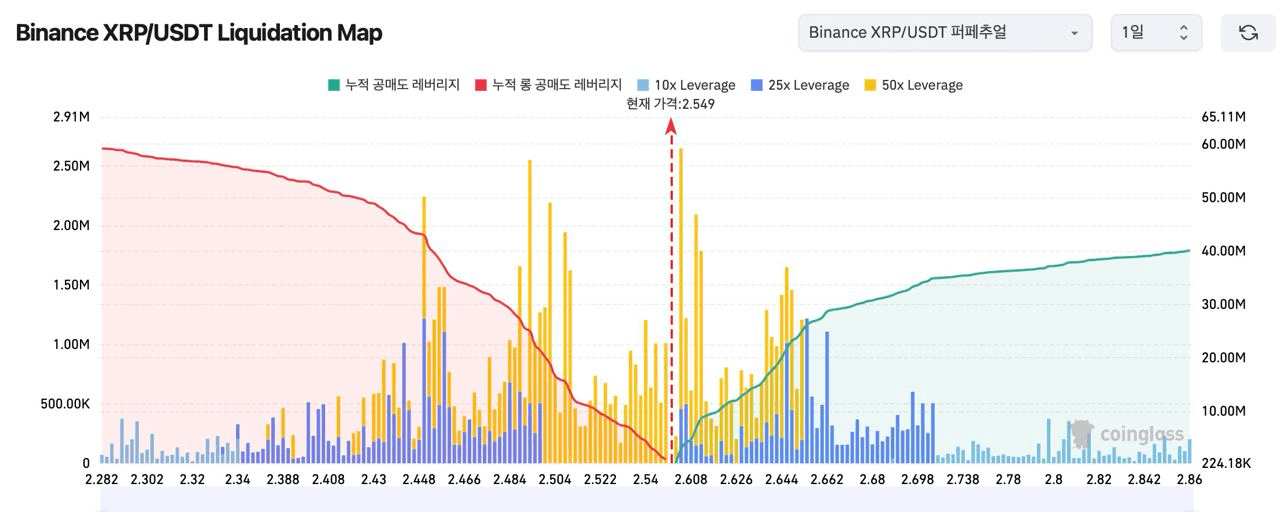Screen dimensions: 1280x512
Task: Click the caret arrow in the pair dropdown
Action: point(1074,33)
